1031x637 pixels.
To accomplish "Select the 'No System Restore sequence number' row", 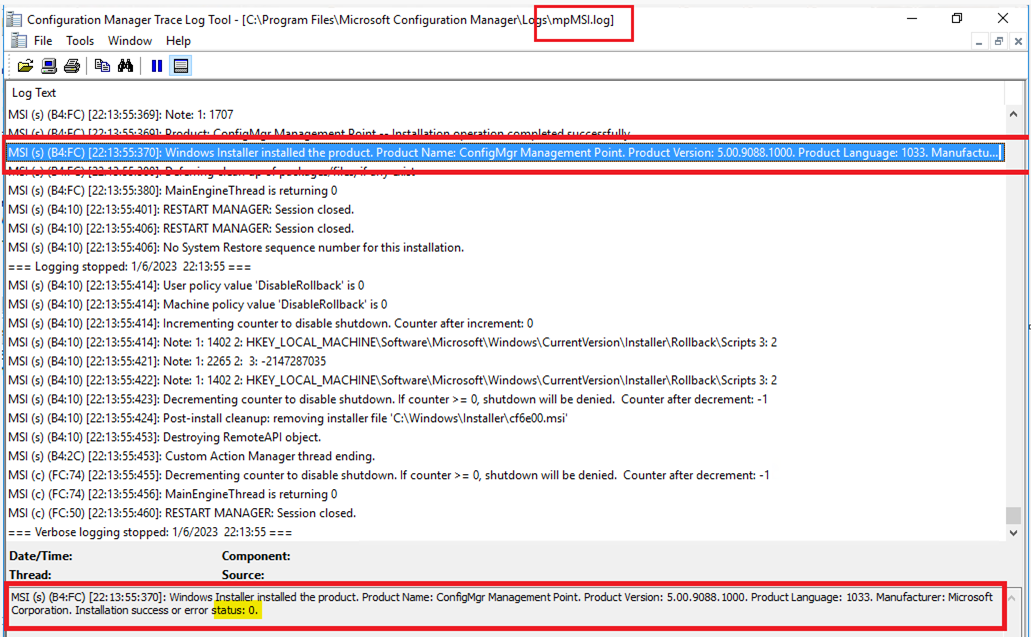I will [x=506, y=248].
